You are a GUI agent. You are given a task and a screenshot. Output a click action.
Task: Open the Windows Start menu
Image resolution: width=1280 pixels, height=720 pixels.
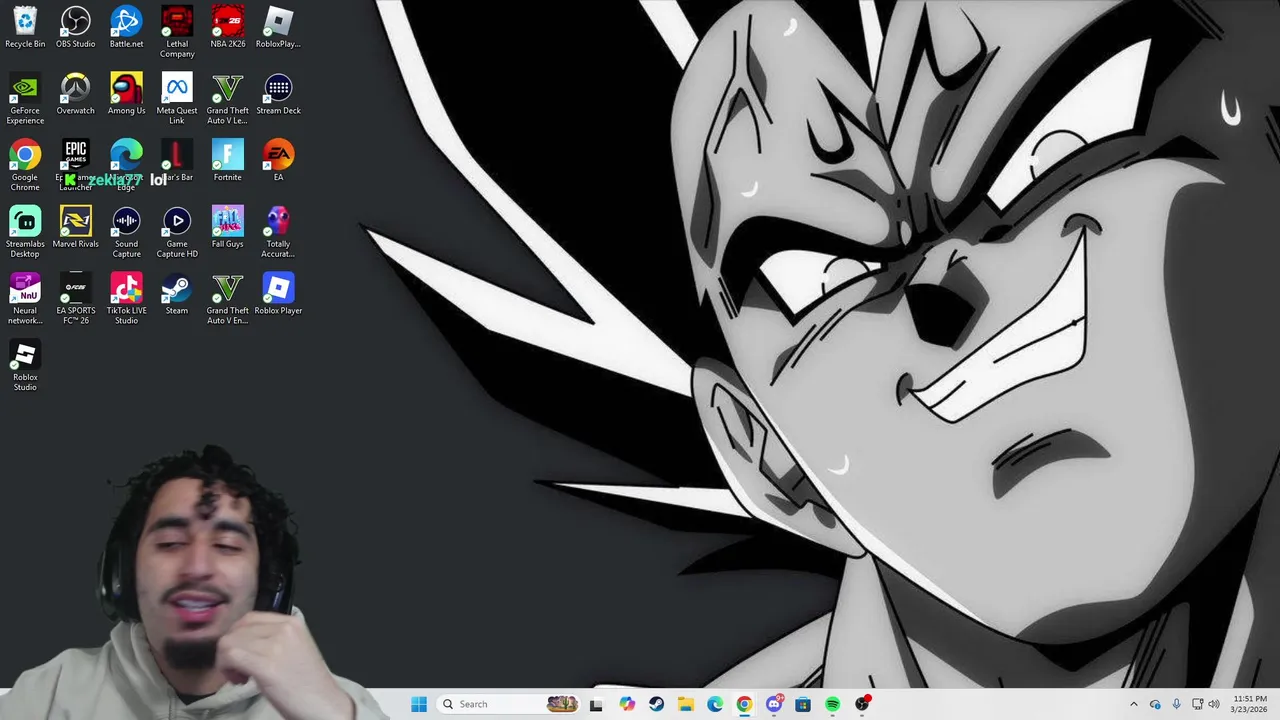pos(419,704)
